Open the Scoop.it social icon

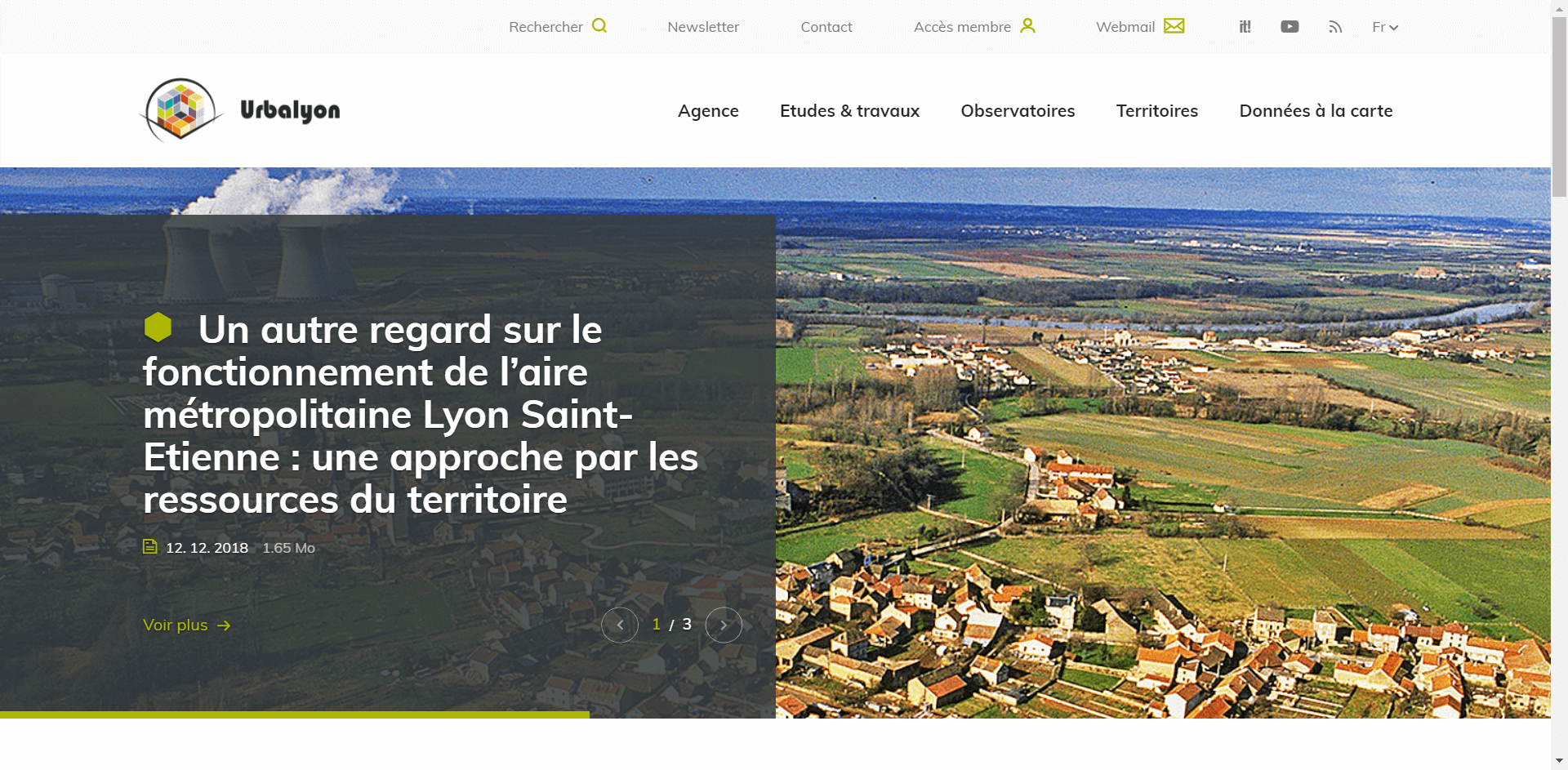[1245, 27]
